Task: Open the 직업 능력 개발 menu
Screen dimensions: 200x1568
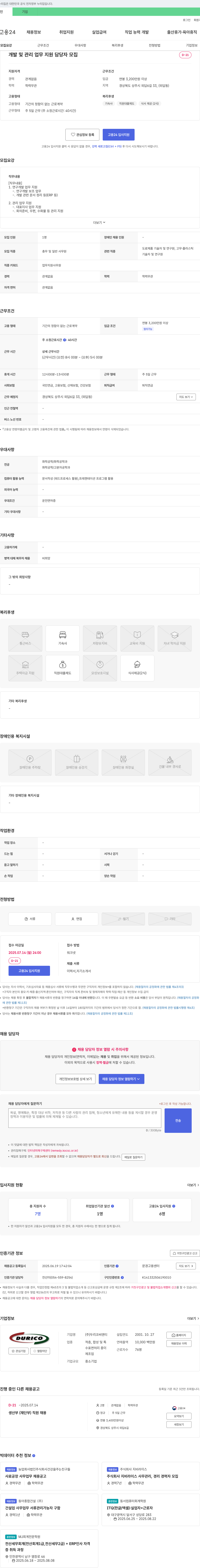Action: click(137, 32)
